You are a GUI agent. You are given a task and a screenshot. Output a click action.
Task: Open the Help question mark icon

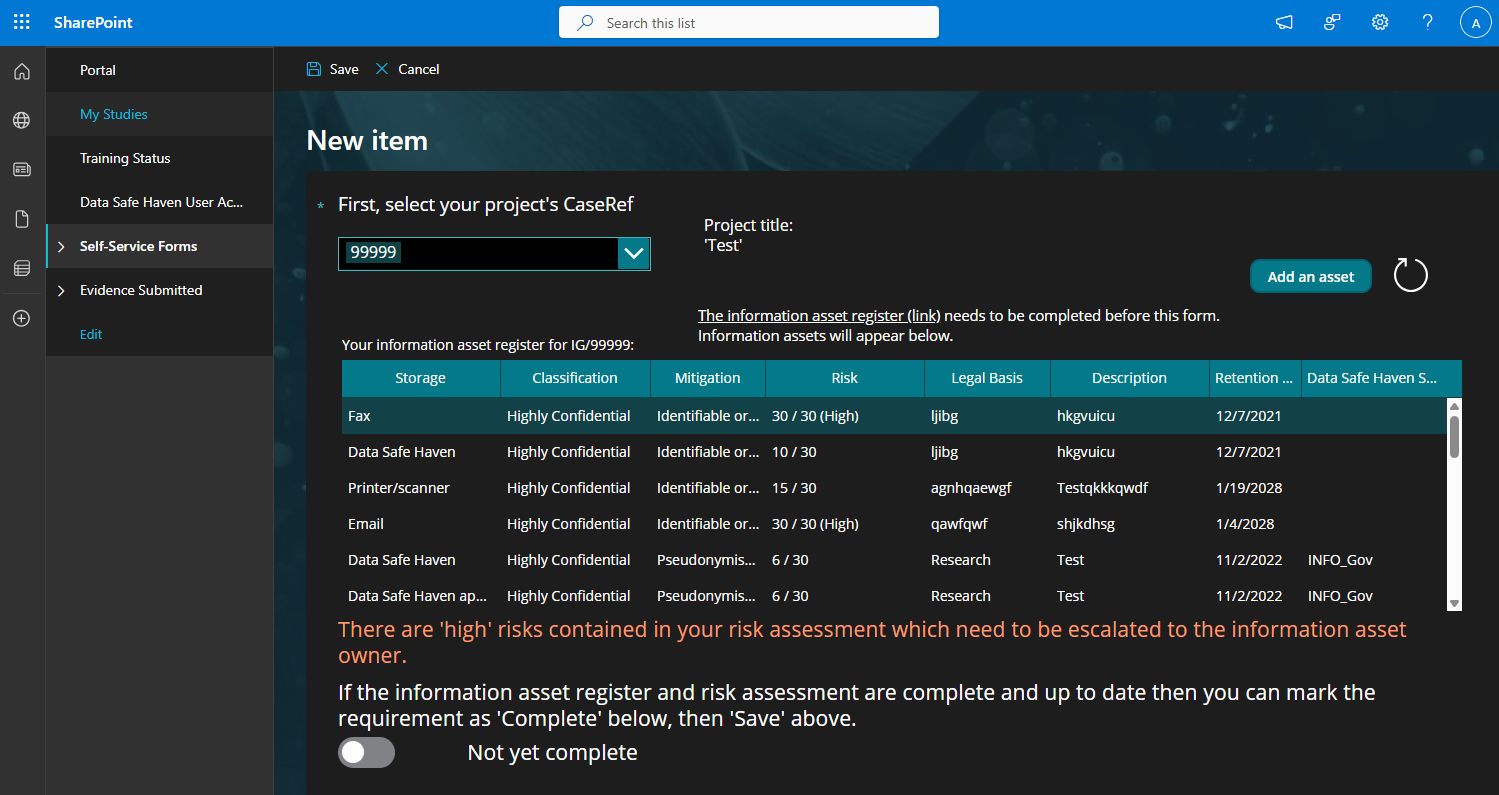(1428, 22)
